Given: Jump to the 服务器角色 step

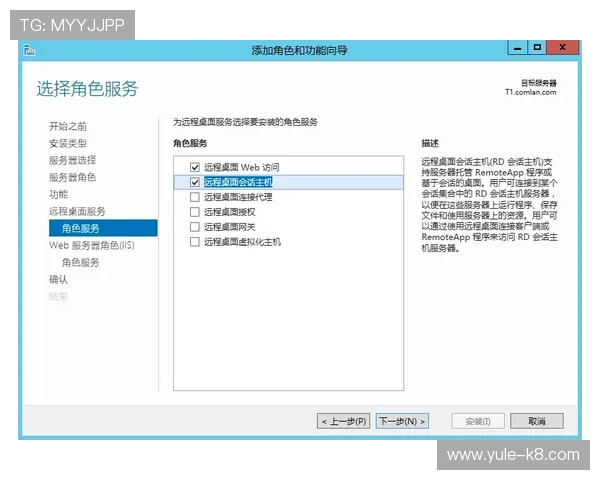Looking at the screenshot, I should tap(72, 177).
